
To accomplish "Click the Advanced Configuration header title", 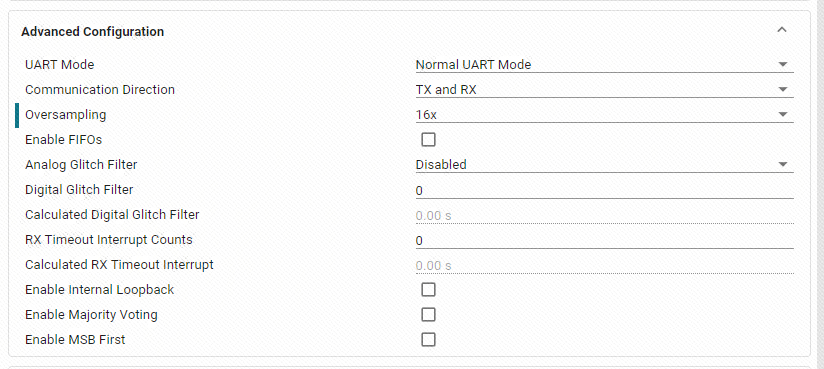I will [92, 32].
